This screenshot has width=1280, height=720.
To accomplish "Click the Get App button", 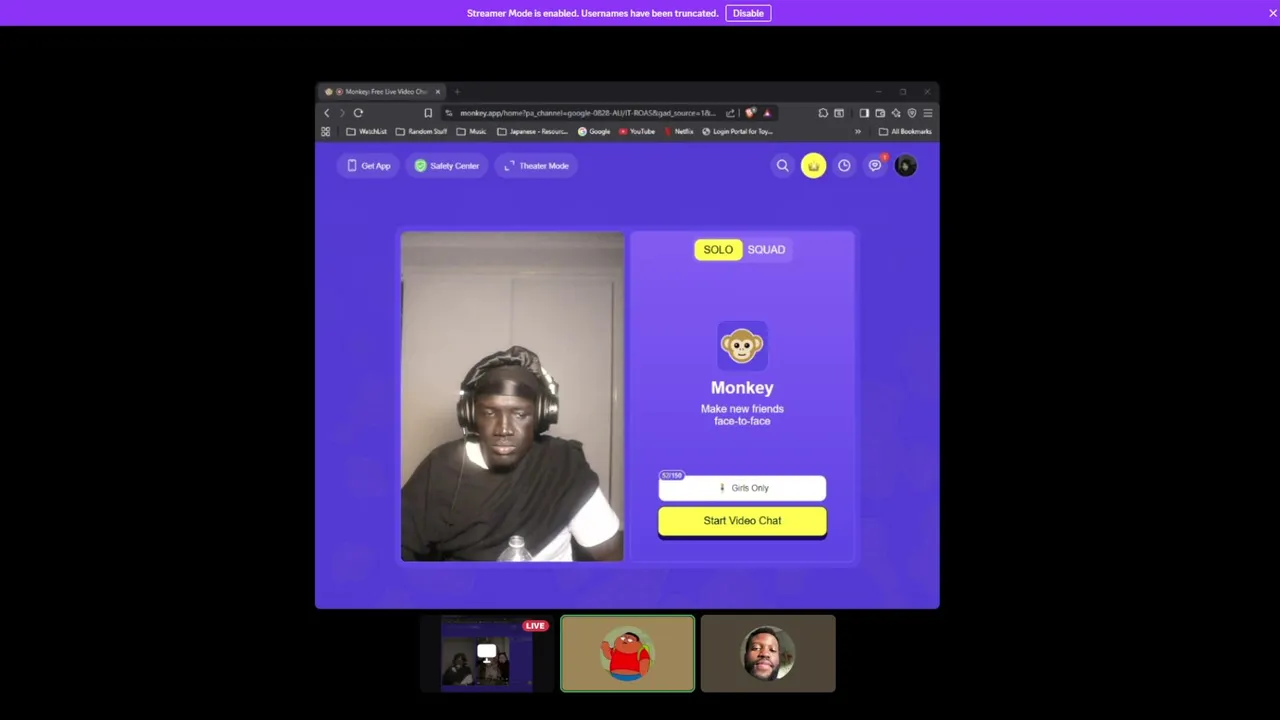I will click(x=369, y=166).
